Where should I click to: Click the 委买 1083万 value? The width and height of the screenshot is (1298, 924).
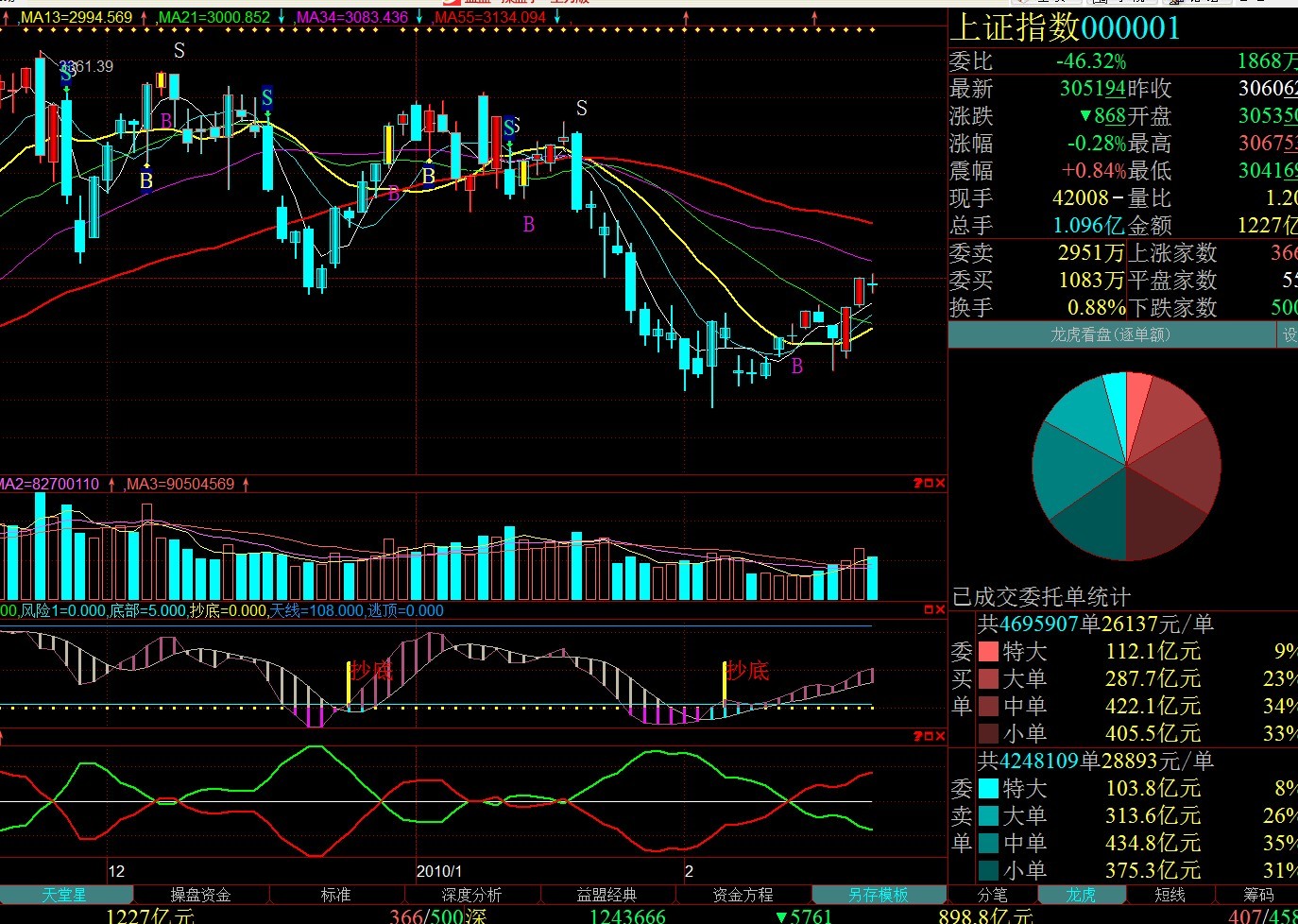click(x=1091, y=281)
